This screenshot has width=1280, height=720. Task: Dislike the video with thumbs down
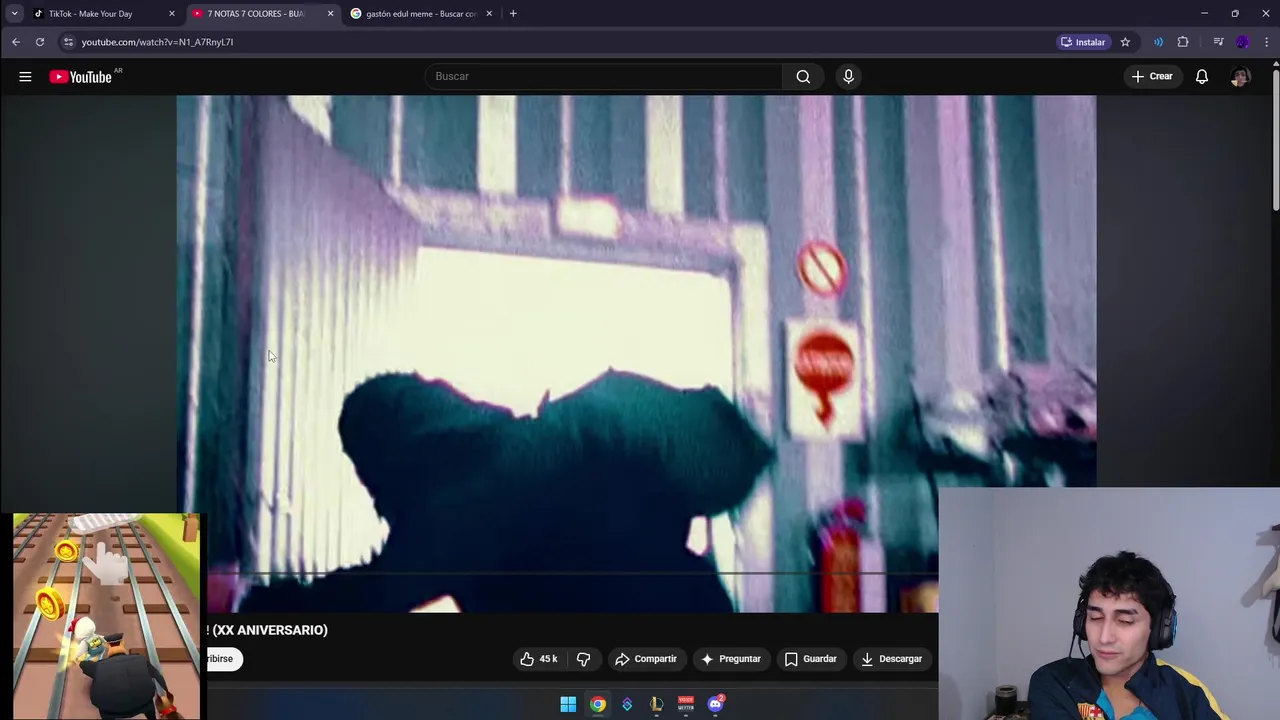pos(583,659)
